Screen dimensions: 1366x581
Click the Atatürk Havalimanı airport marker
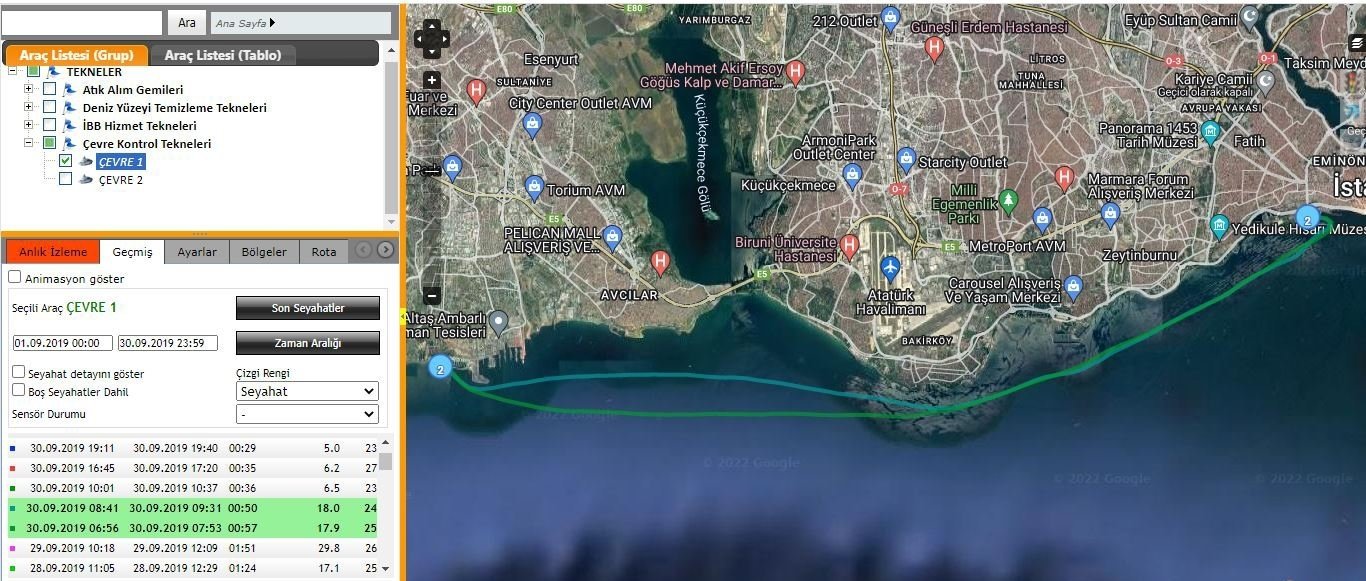point(890,268)
